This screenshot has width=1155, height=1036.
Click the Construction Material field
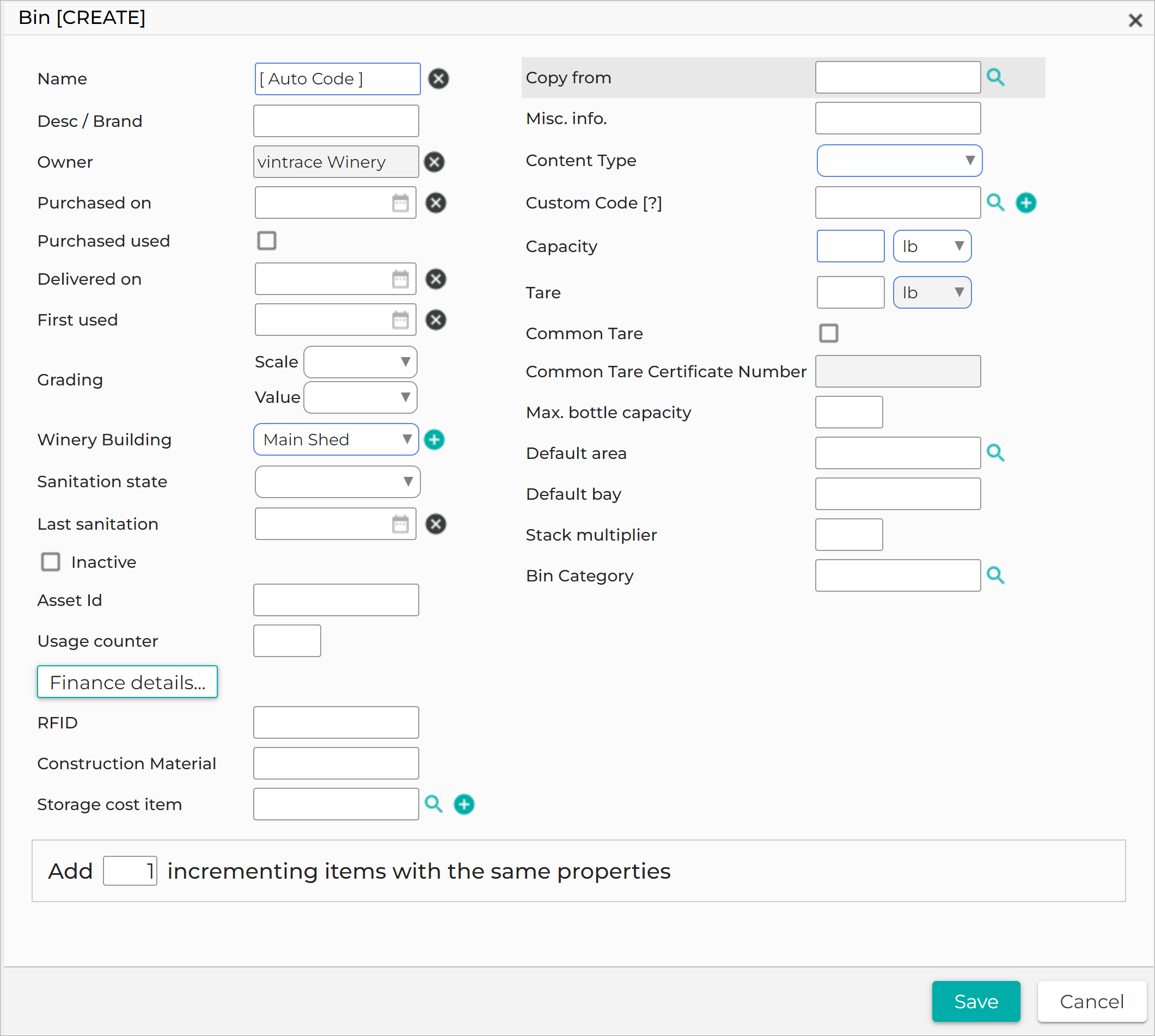(336, 763)
